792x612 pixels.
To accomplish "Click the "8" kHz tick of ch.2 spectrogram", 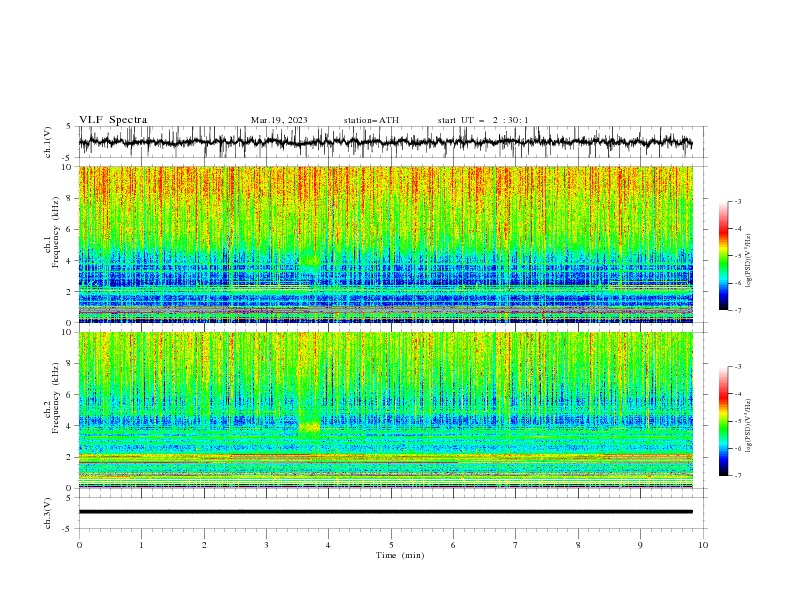I will pos(69,364).
